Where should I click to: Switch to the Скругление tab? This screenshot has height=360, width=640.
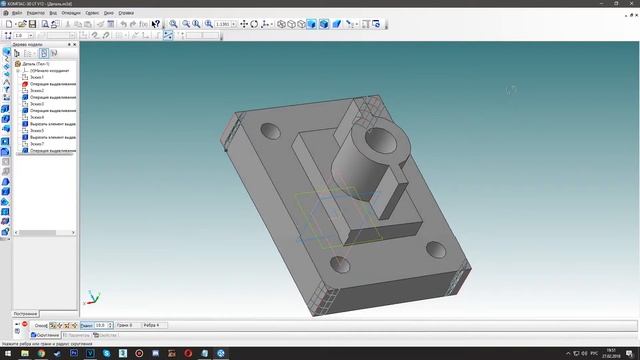(45, 335)
